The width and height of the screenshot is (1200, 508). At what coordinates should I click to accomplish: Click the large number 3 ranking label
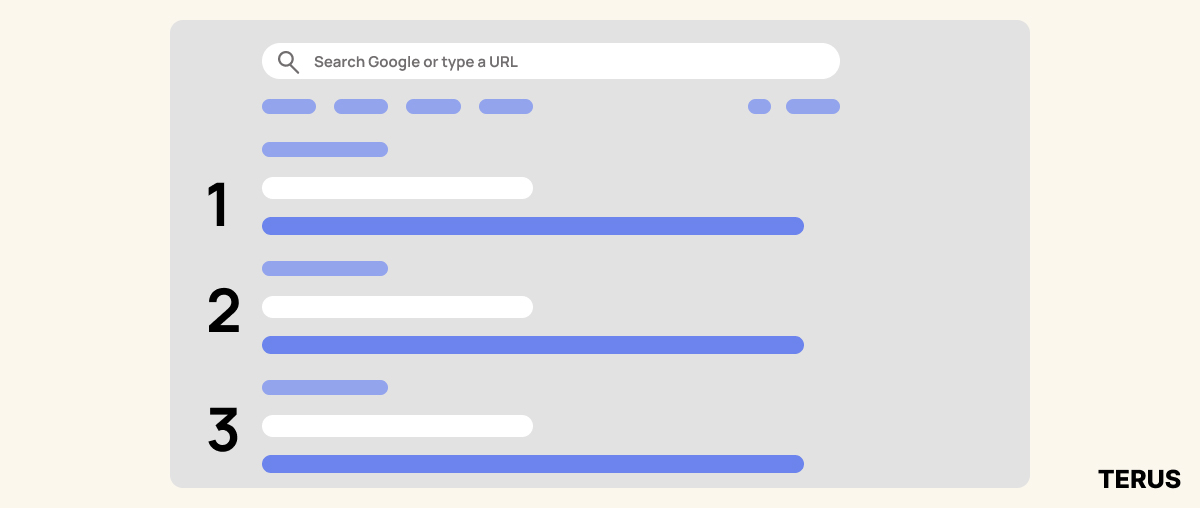(x=224, y=429)
